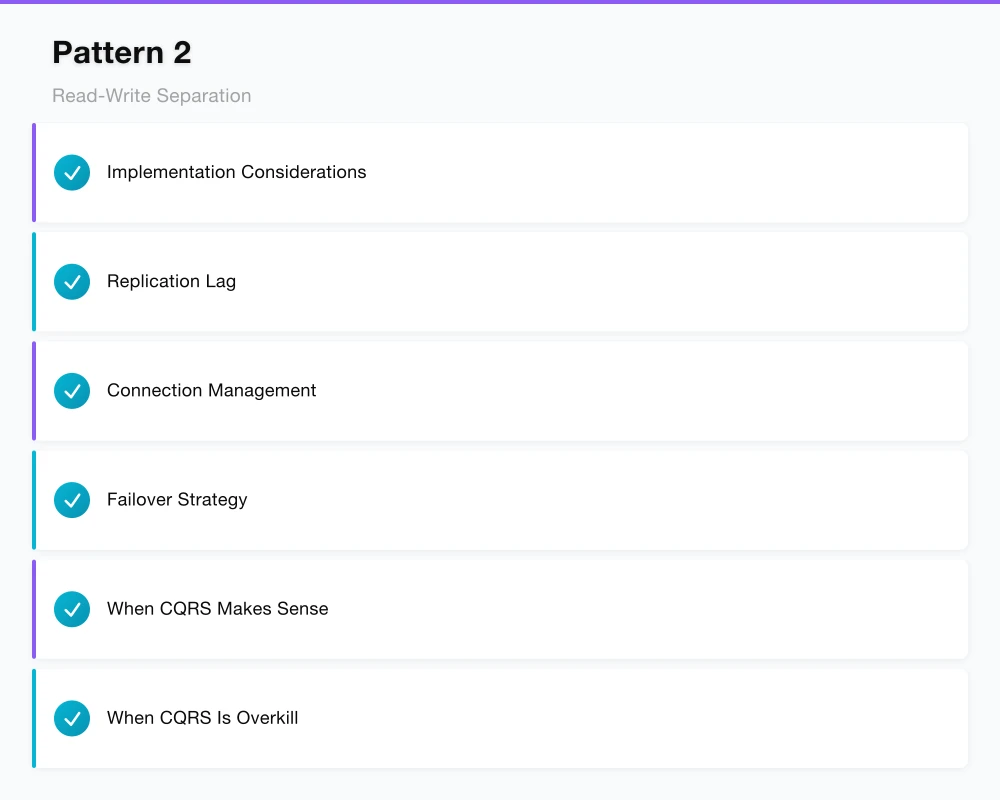The image size is (1000, 800).
Task: Click the teal accent bar of Failover Strategy card
Action: click(x=34, y=500)
